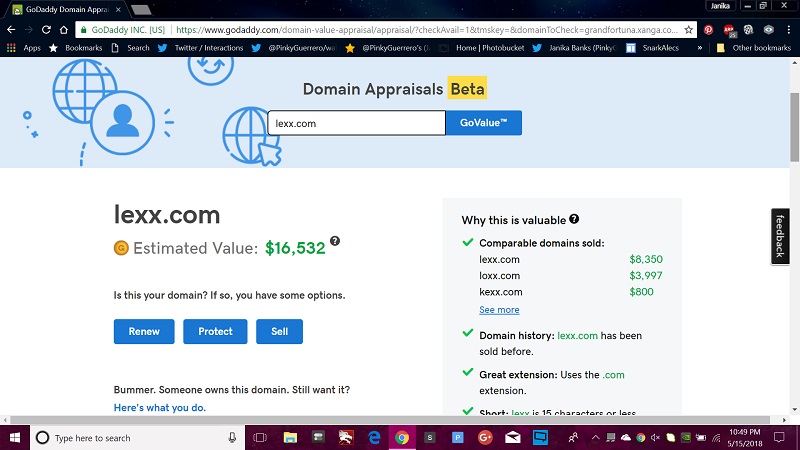800x450 pixels.
Task: Click help icon beside Estimated Value
Action: 335,241
